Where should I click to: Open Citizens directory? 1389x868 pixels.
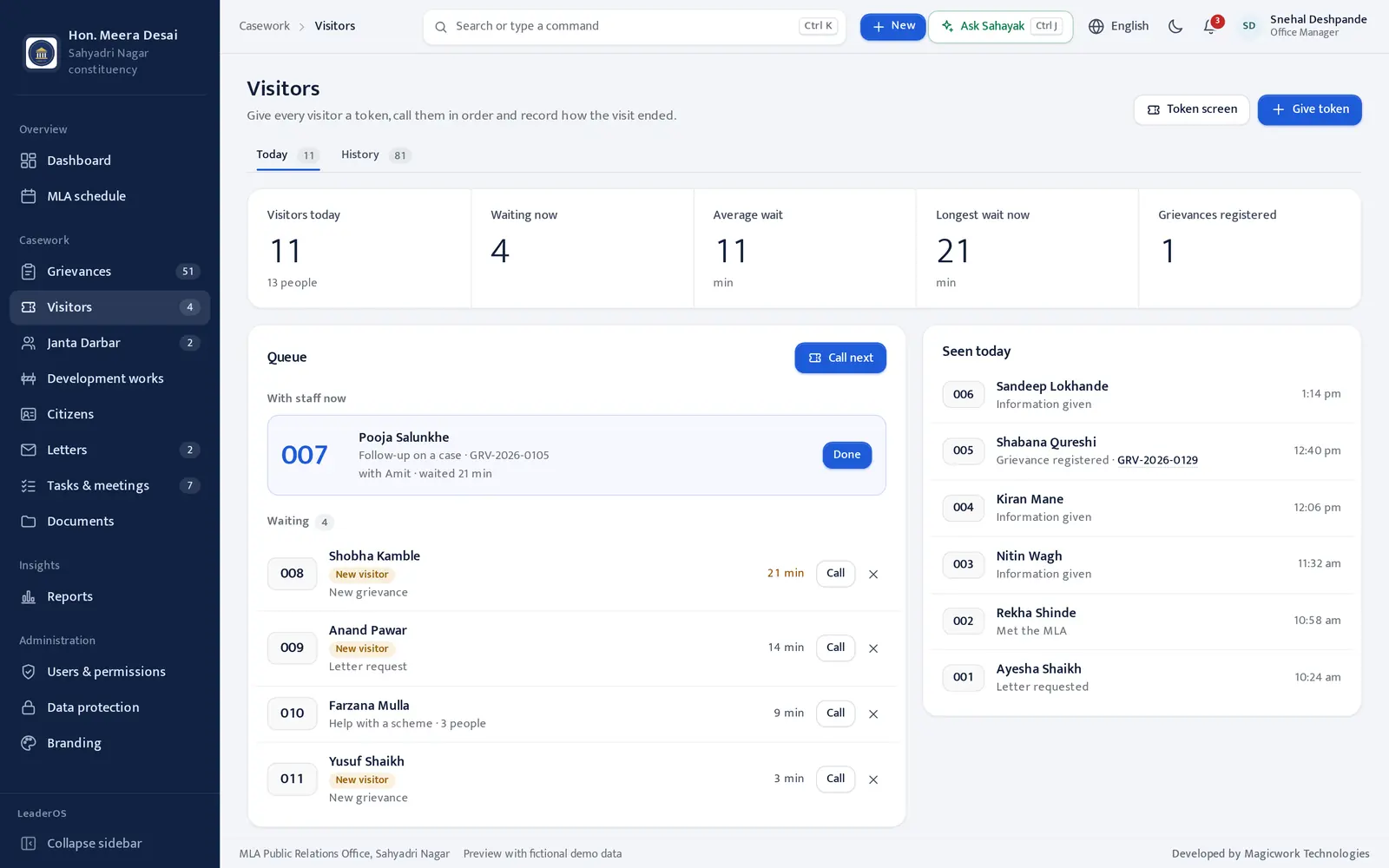point(109,414)
